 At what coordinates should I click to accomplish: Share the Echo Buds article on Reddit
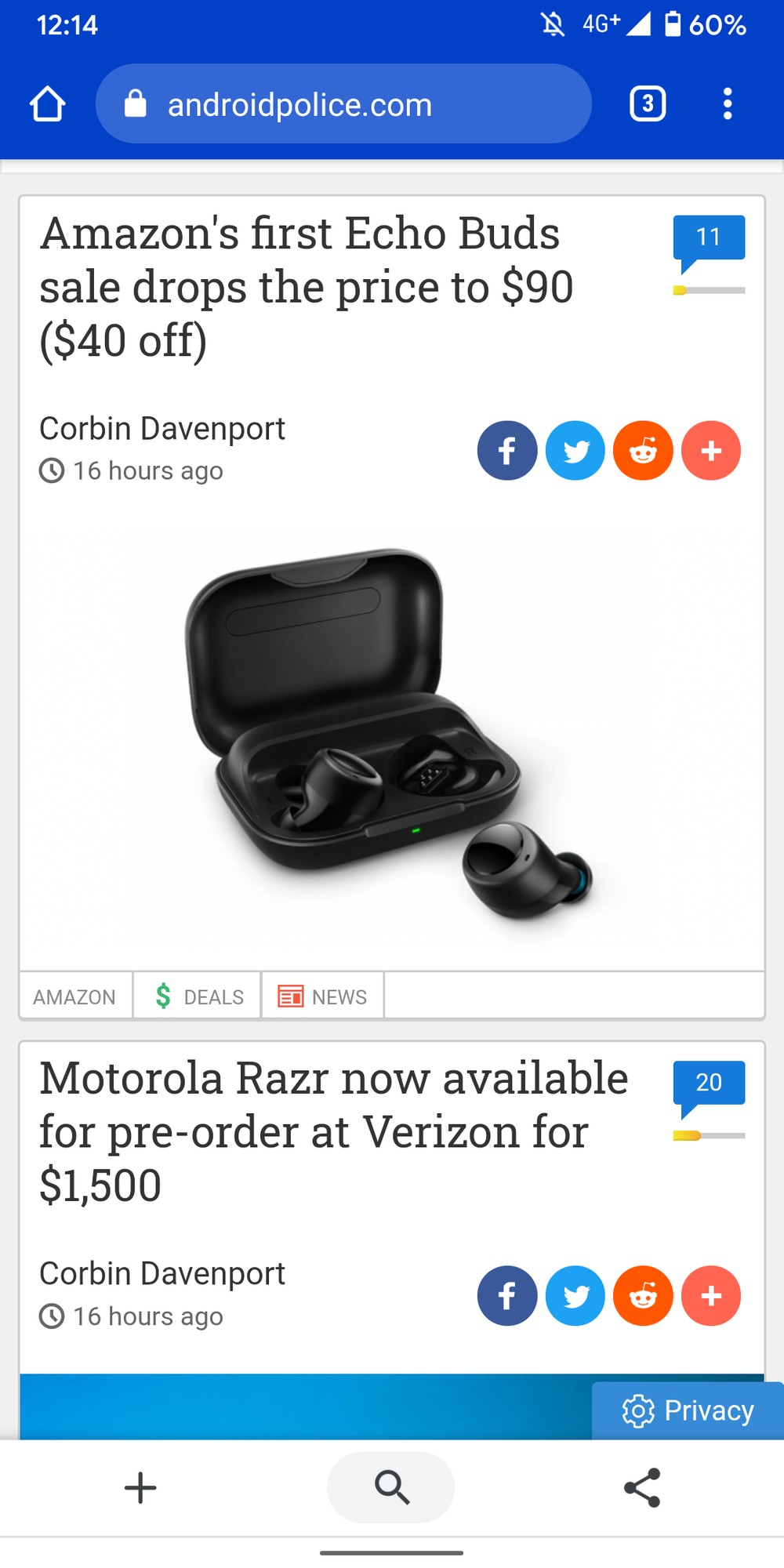coord(644,451)
